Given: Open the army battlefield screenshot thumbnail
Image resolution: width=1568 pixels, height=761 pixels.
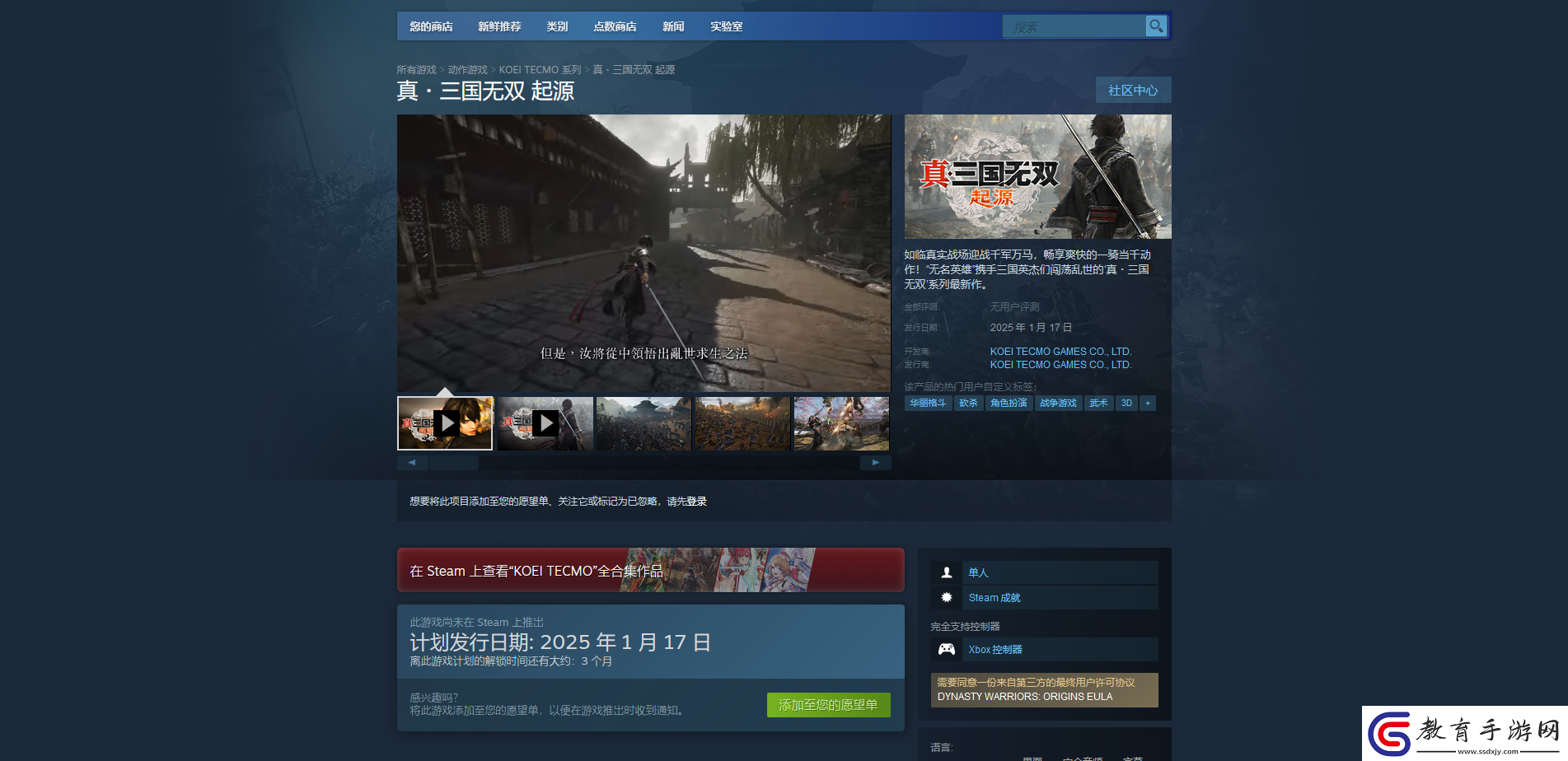Looking at the screenshot, I should tap(644, 423).
